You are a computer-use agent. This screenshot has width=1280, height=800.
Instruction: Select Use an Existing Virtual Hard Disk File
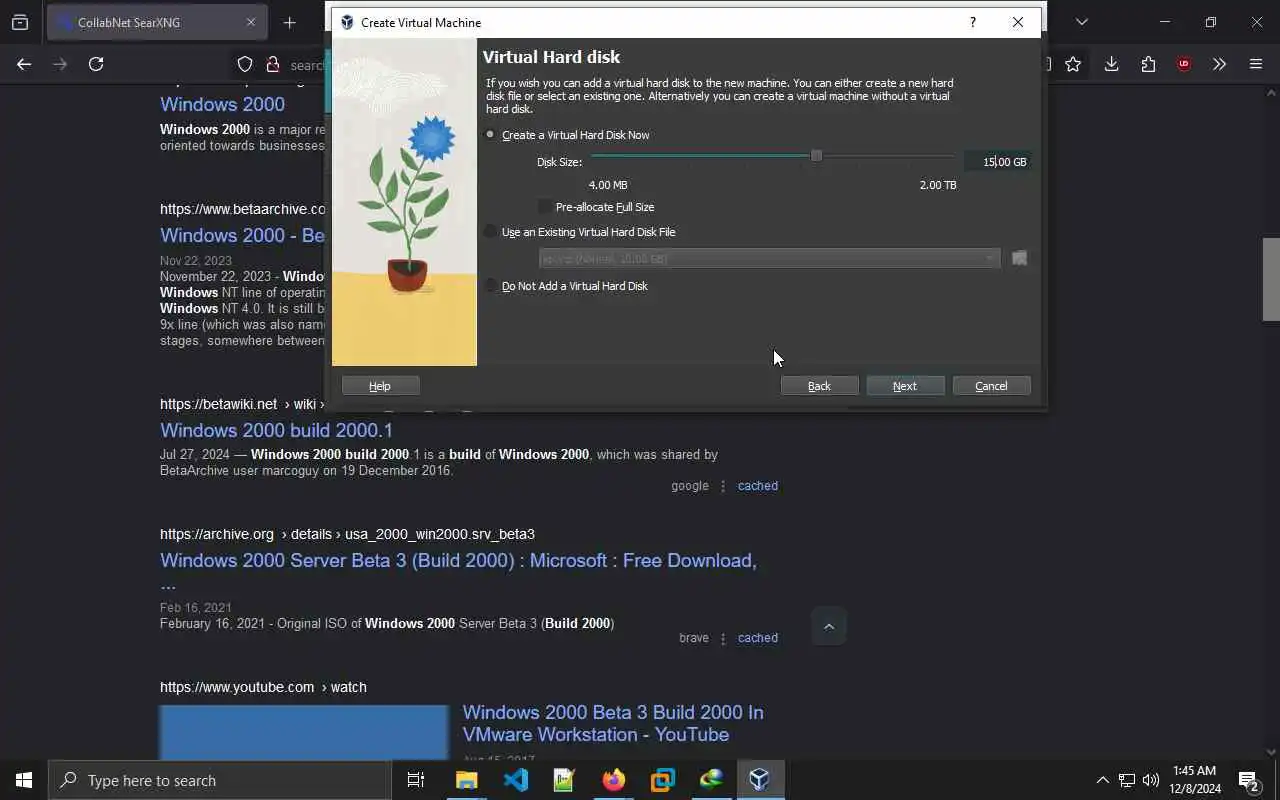pos(580,232)
